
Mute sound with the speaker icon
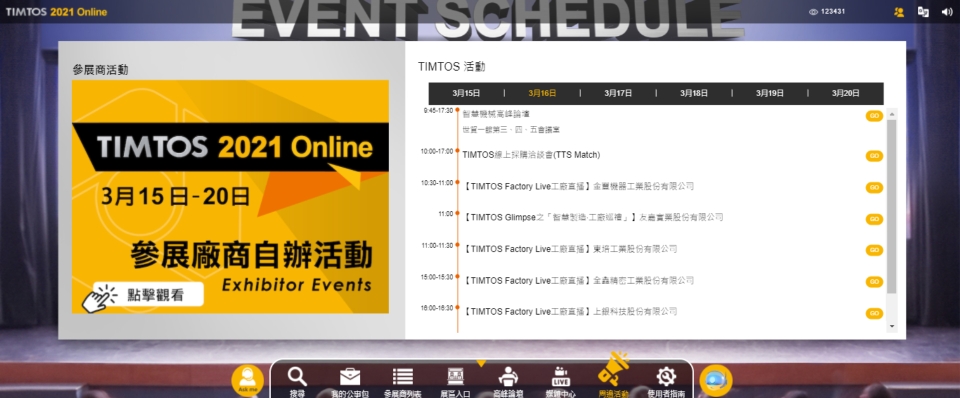pos(947,12)
